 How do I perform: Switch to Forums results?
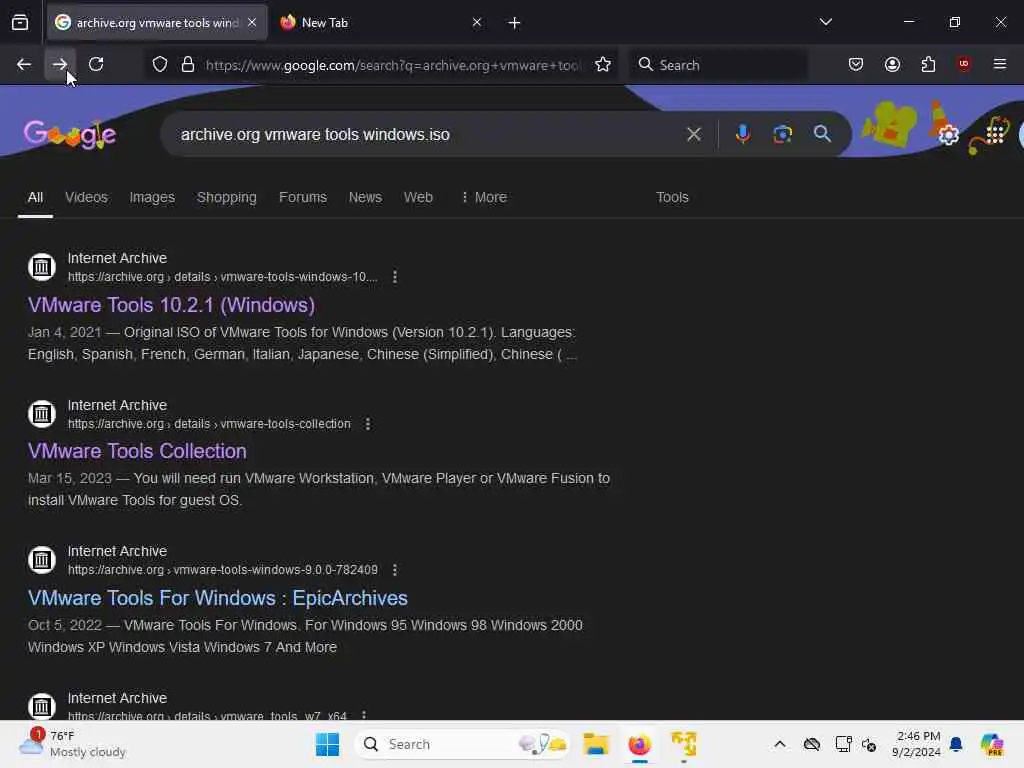303,197
